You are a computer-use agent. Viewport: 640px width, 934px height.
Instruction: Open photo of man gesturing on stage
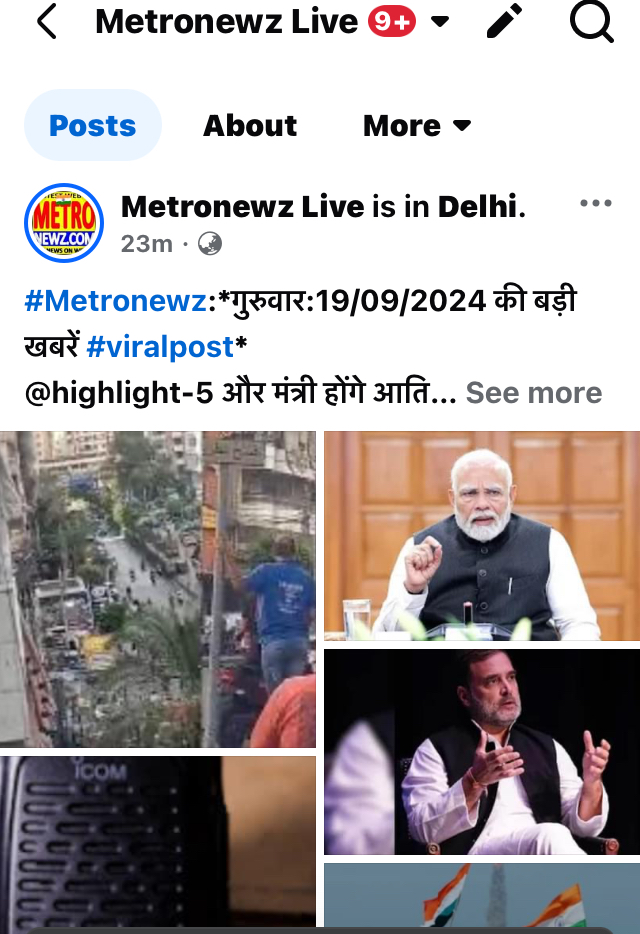[482, 752]
